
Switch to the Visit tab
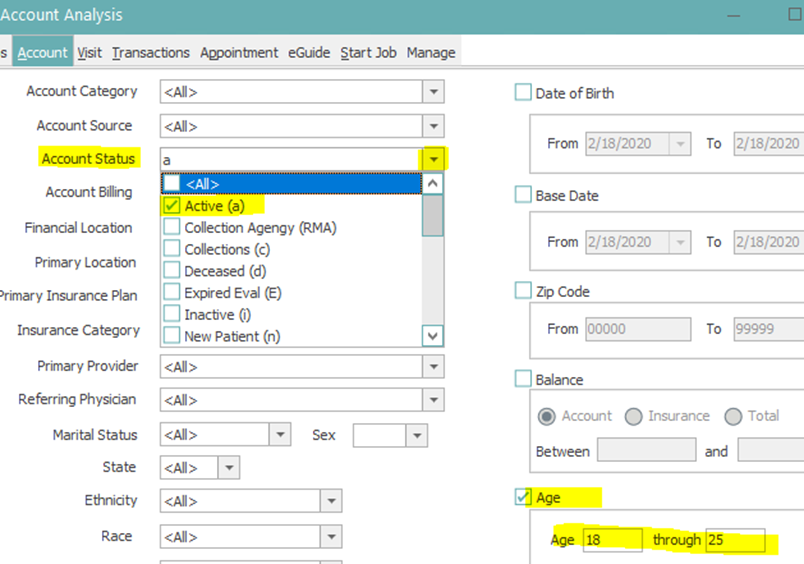pyautogui.click(x=89, y=52)
